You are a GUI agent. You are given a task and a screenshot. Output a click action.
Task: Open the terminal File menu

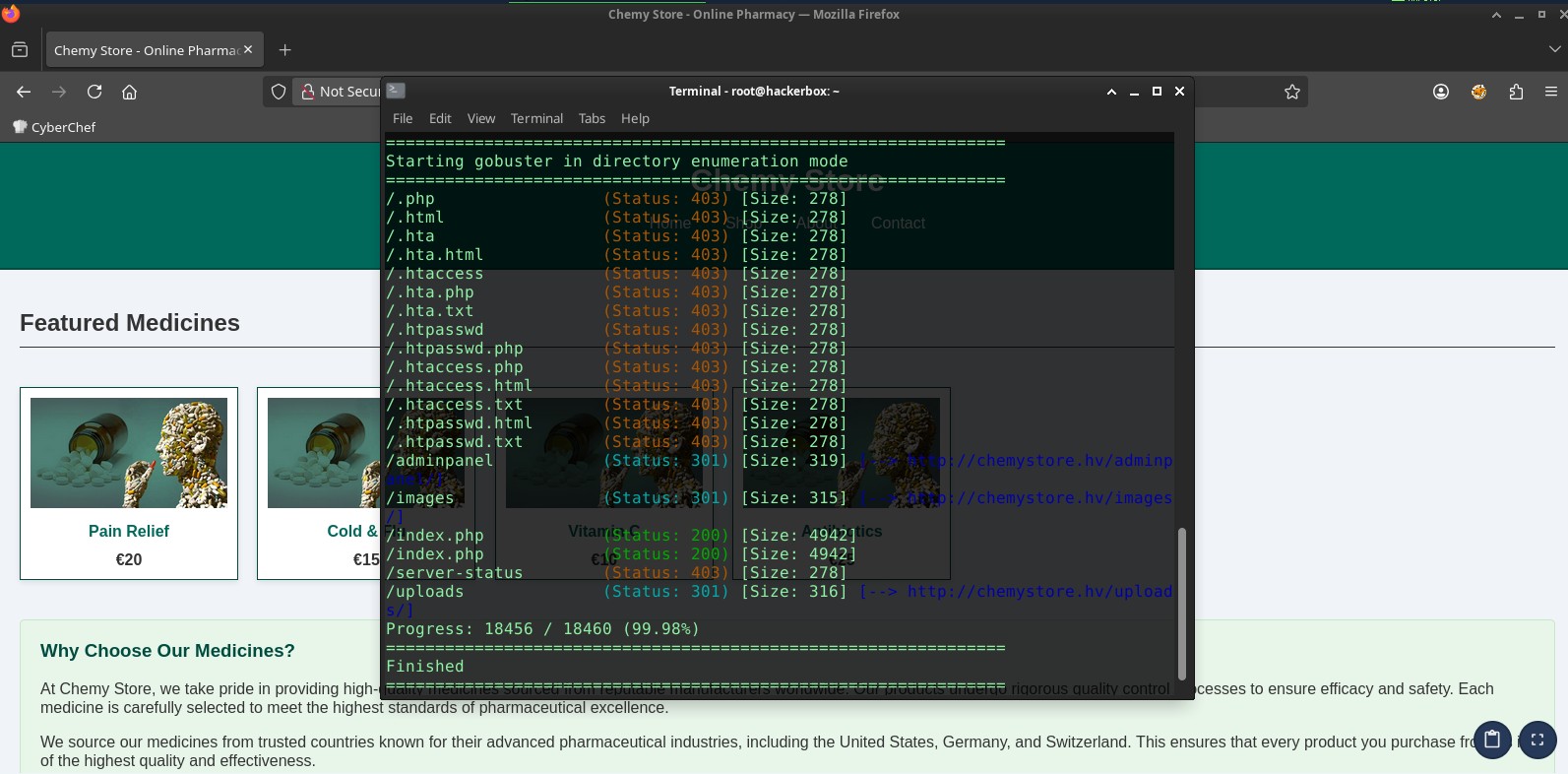click(403, 118)
